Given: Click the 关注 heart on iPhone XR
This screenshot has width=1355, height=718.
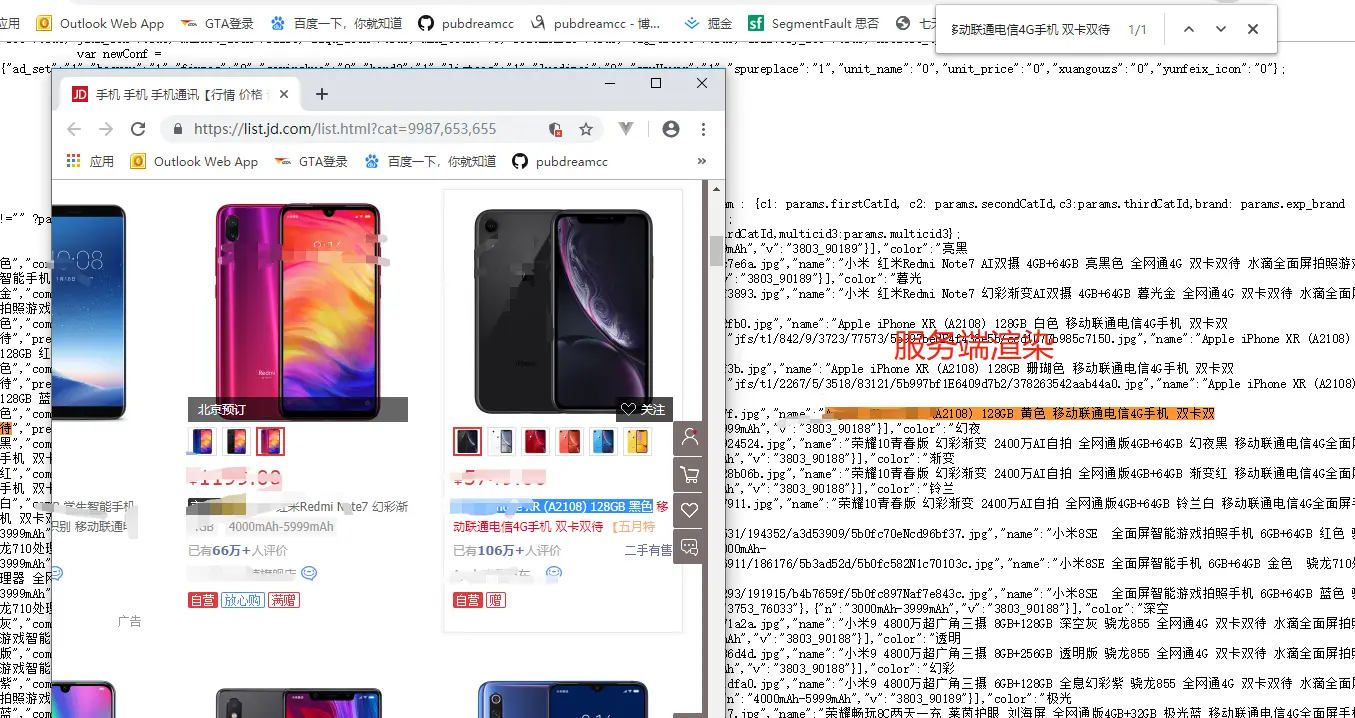Looking at the screenshot, I should 642,409.
